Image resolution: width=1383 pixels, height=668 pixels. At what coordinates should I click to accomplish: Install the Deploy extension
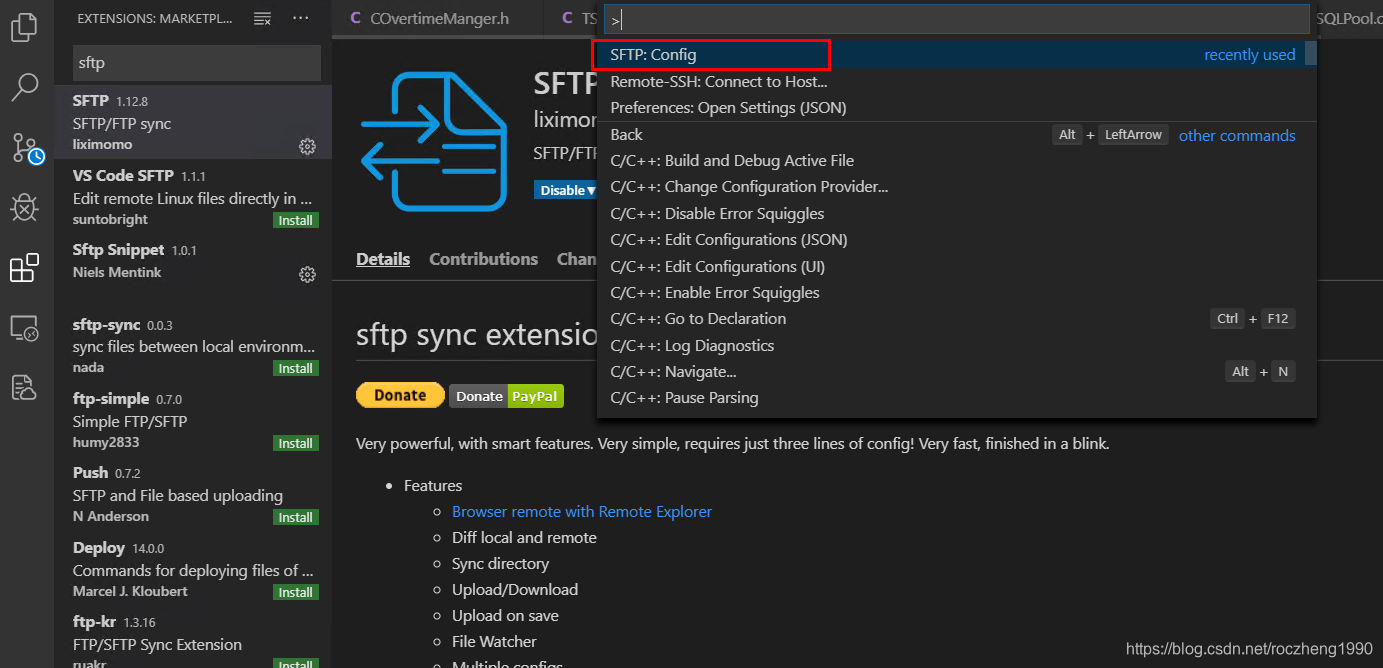(296, 592)
